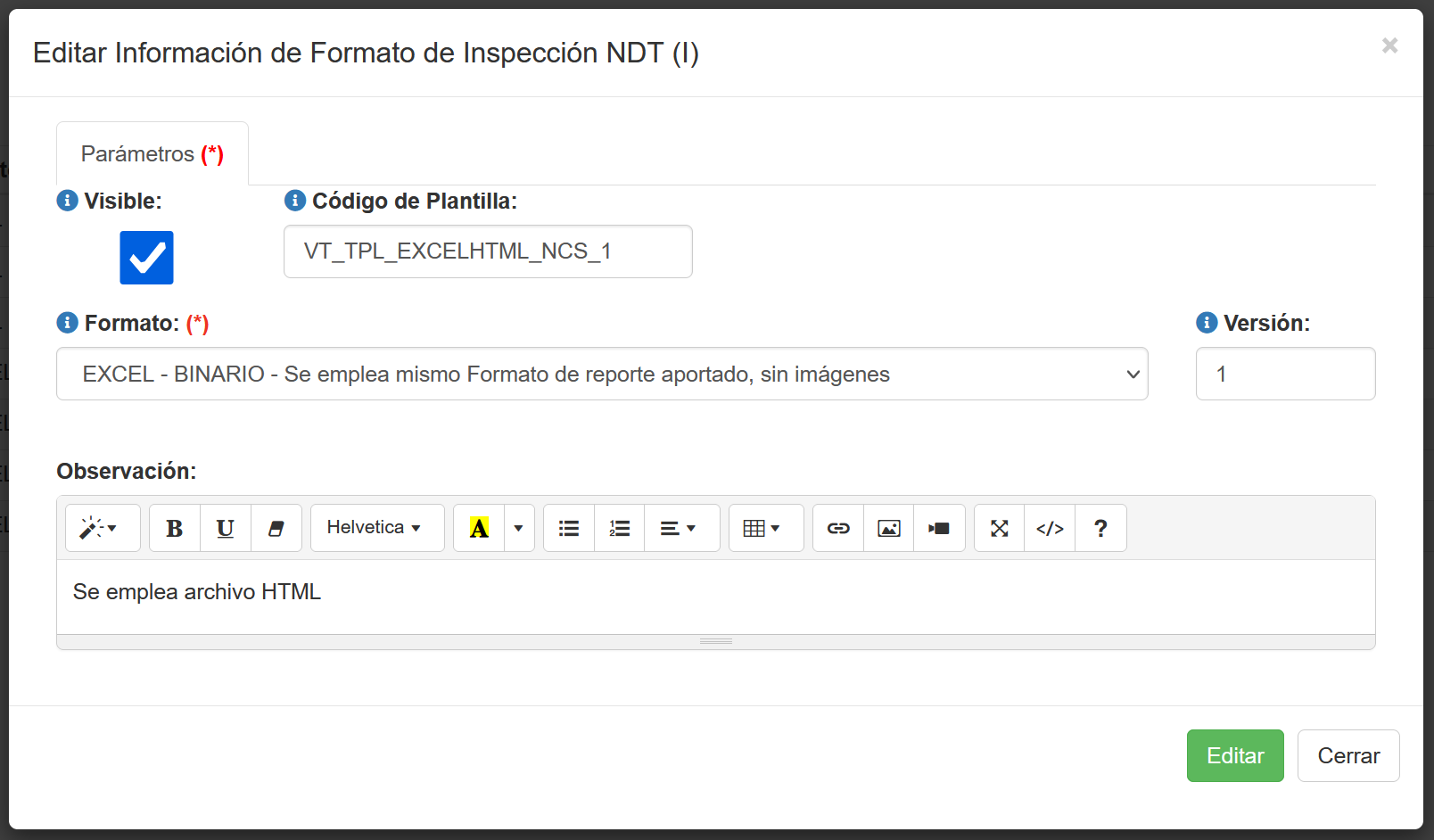Insert an ordered numbered list
Viewport: 1434px width, 840px height.
620,529
